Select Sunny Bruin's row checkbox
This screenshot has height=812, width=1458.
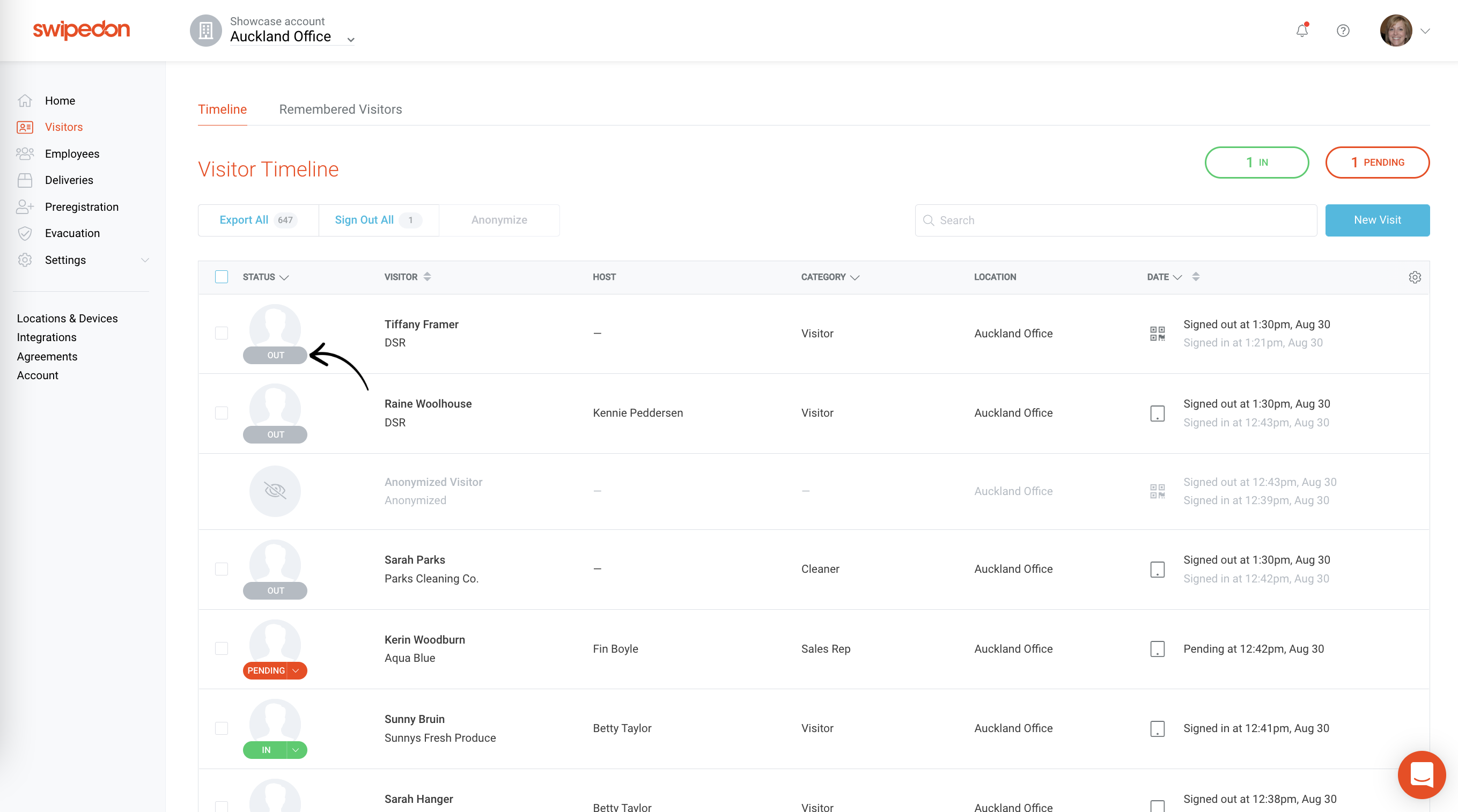pos(222,728)
